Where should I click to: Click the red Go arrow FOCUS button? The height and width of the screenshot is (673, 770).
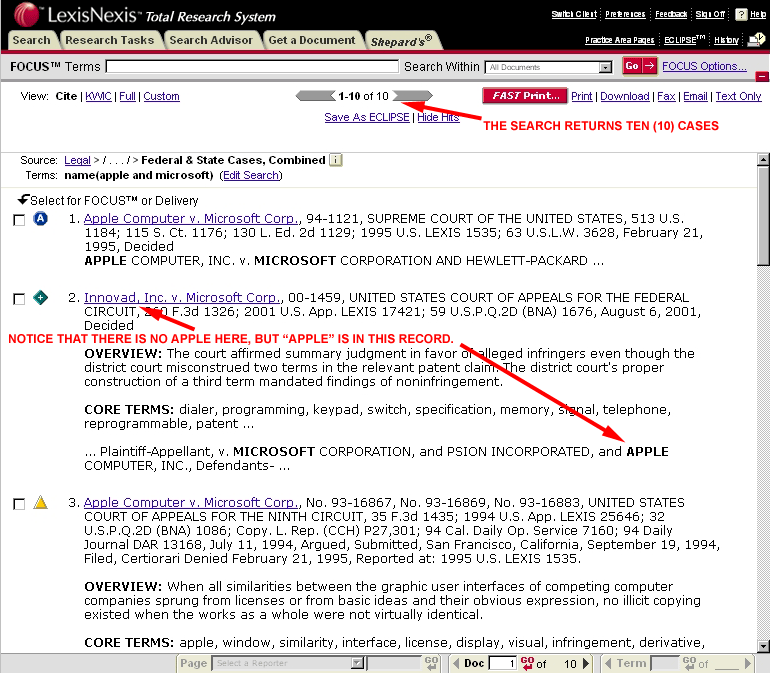[x=639, y=66]
